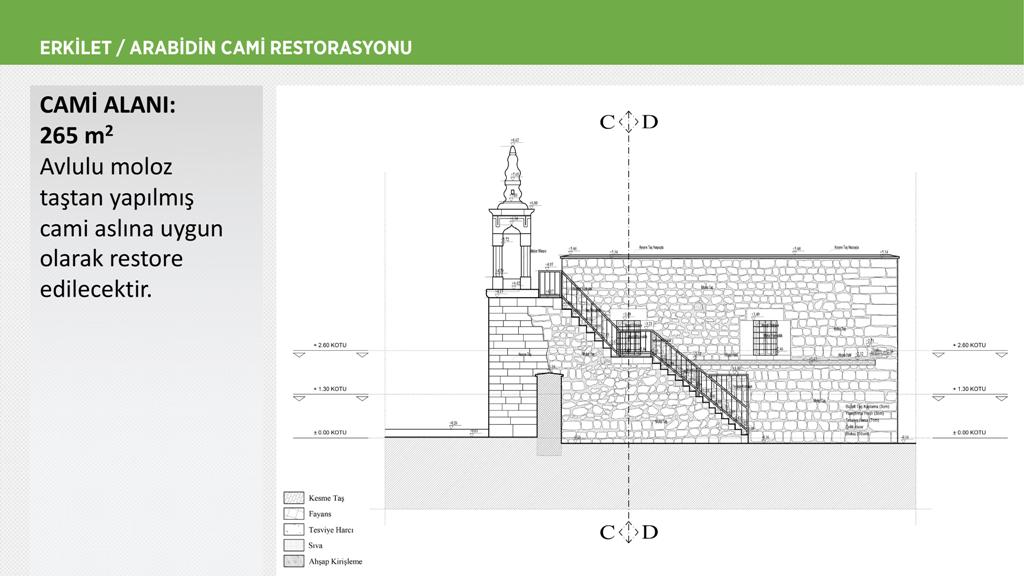Click the Kesme Taş legend hatch swatch
Screen dimensions: 1024x576
click(x=293, y=498)
